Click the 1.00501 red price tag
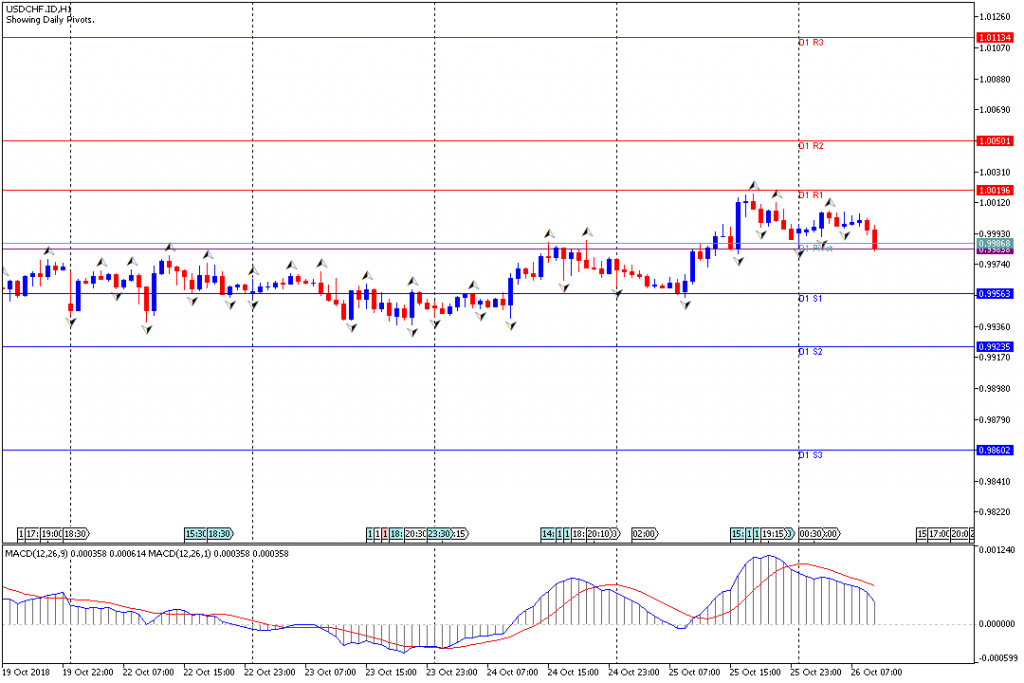This screenshot has width=1024, height=683. (x=996, y=141)
